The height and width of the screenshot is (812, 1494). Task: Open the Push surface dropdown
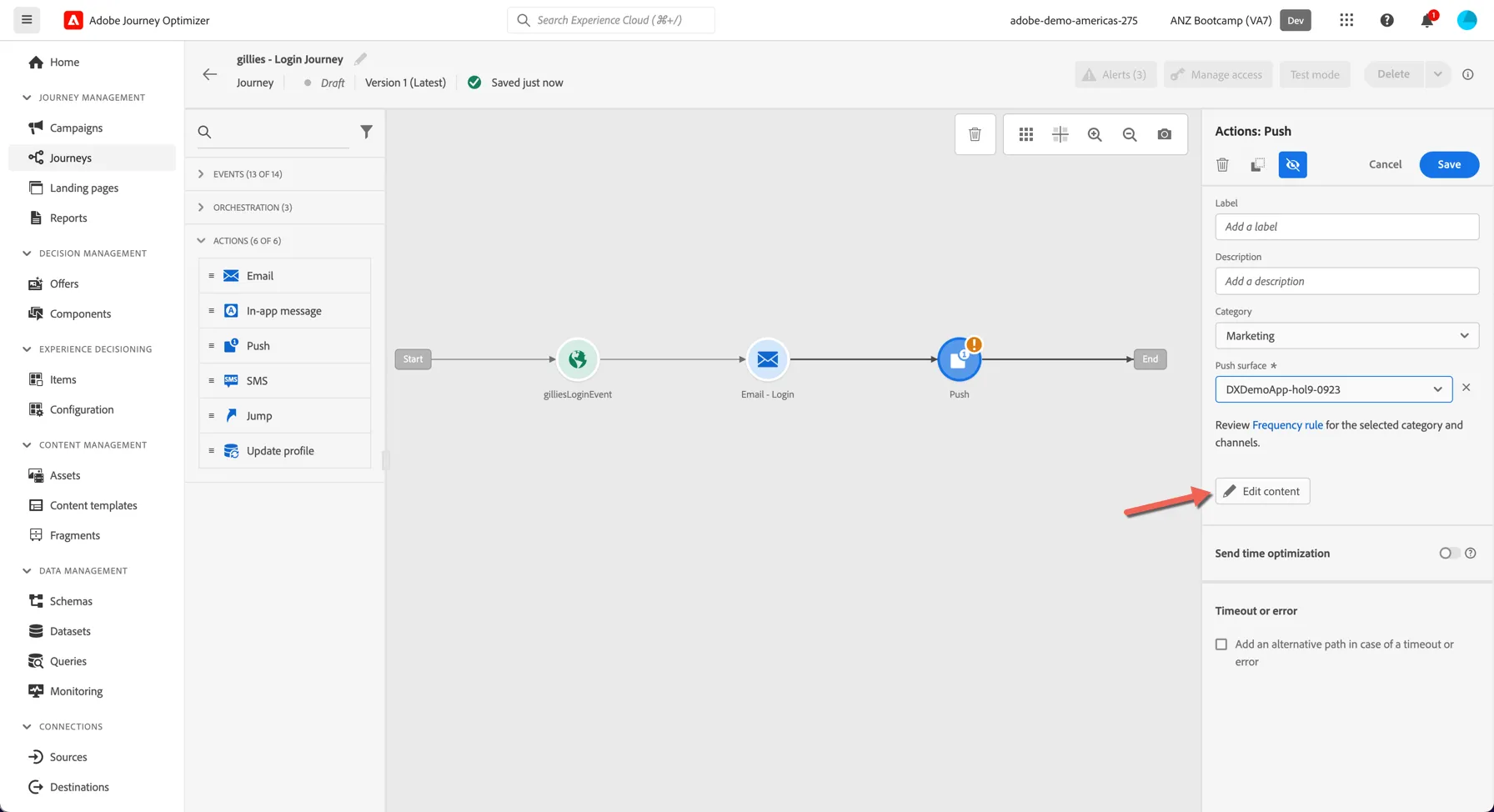1334,389
